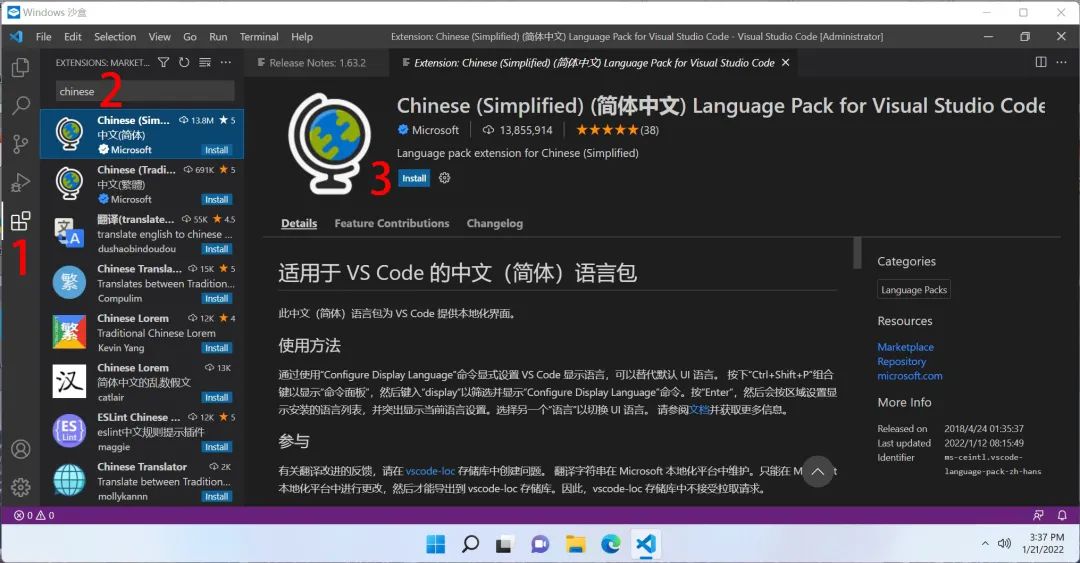Open editor more actions ellipsis
Screen dimensions: 1080x563
click(x=1061, y=62)
